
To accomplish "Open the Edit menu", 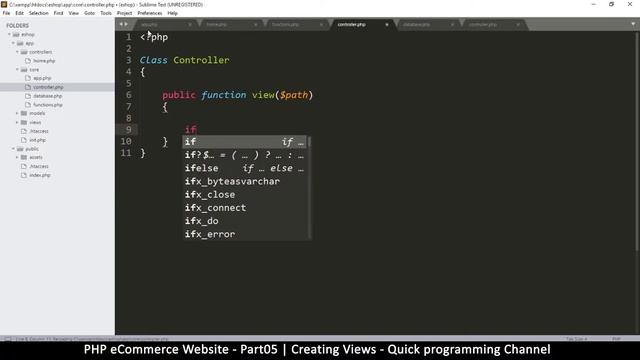I will (19, 13).
